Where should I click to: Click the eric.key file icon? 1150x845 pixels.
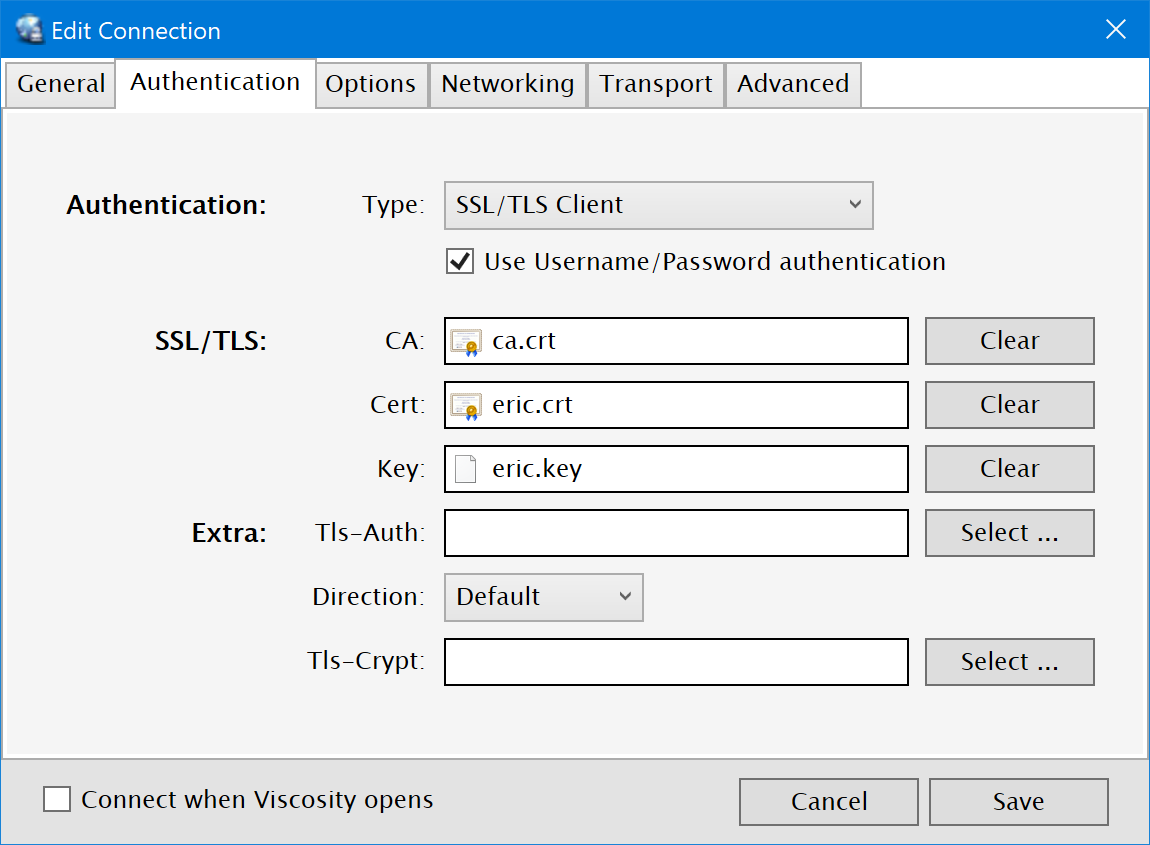[x=465, y=469]
